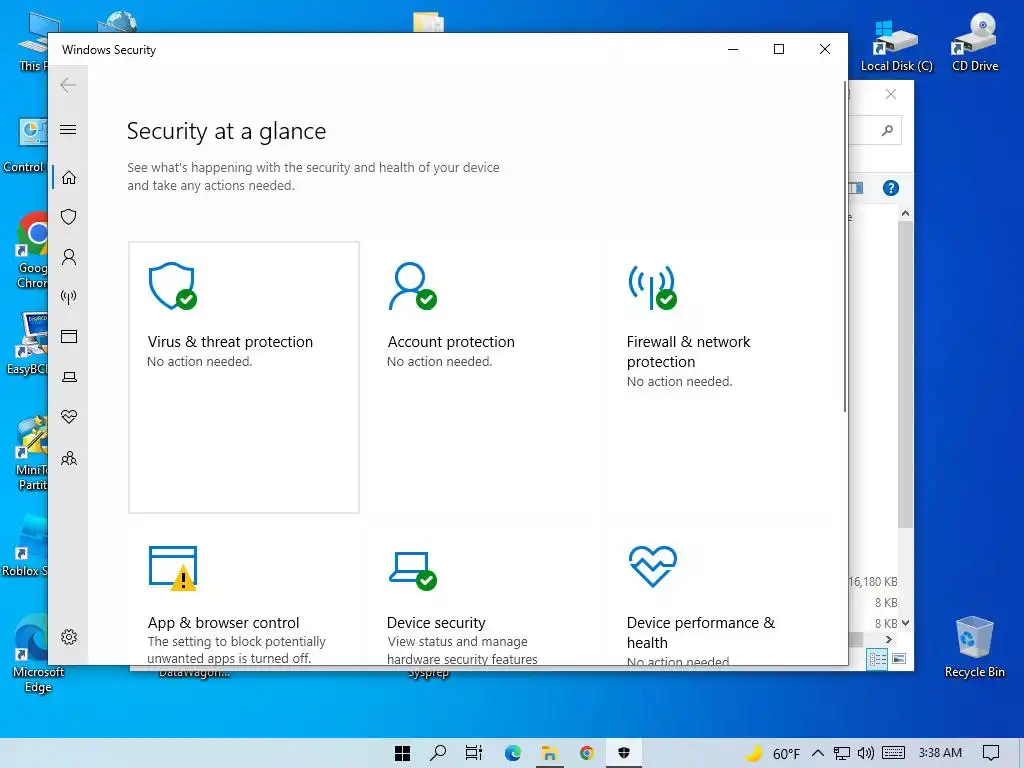Click Windows Security taskbar button
1024x768 pixels.
(x=624, y=753)
